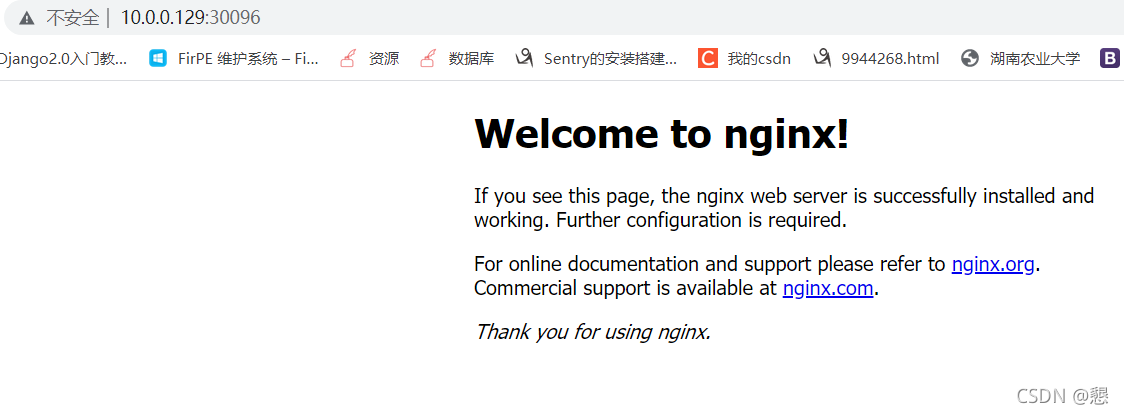Screen dimensions: 1124x414
Task: Click the not-secure warning triangle icon
Action: pyautogui.click(x=27, y=18)
